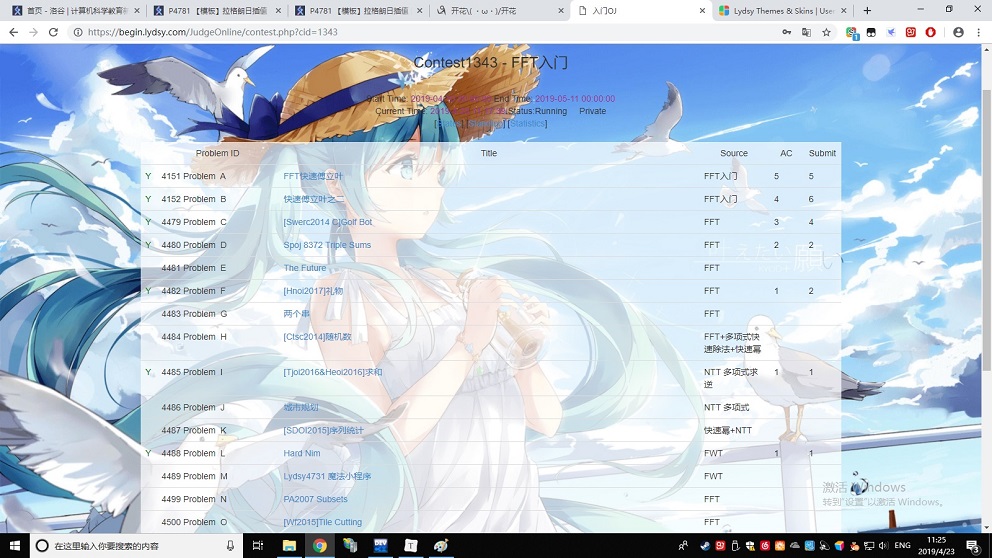
Task: Click the address bar URL
Action: (213, 32)
